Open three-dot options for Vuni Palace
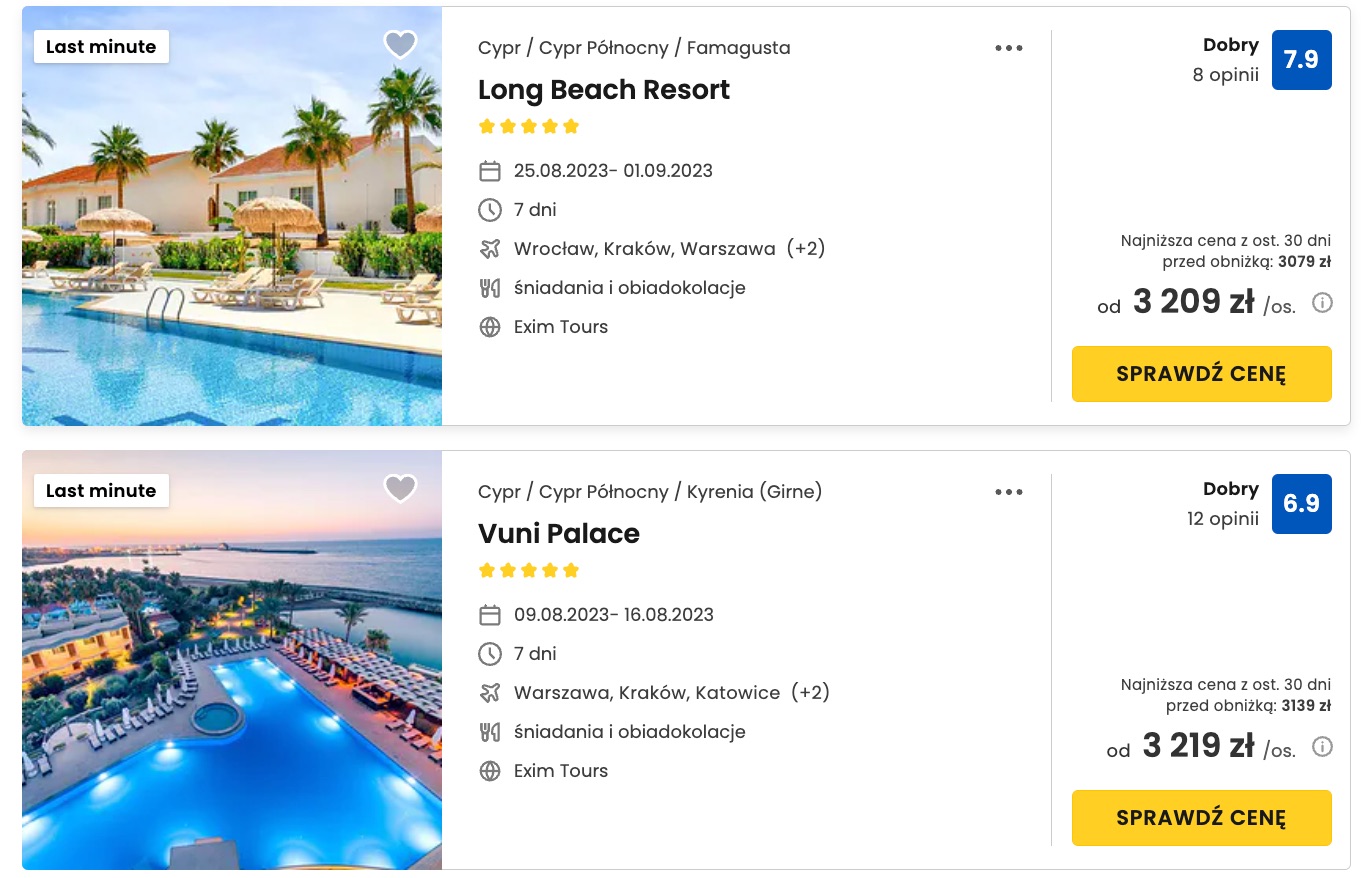1362x878 pixels. pyautogui.click(x=1009, y=492)
